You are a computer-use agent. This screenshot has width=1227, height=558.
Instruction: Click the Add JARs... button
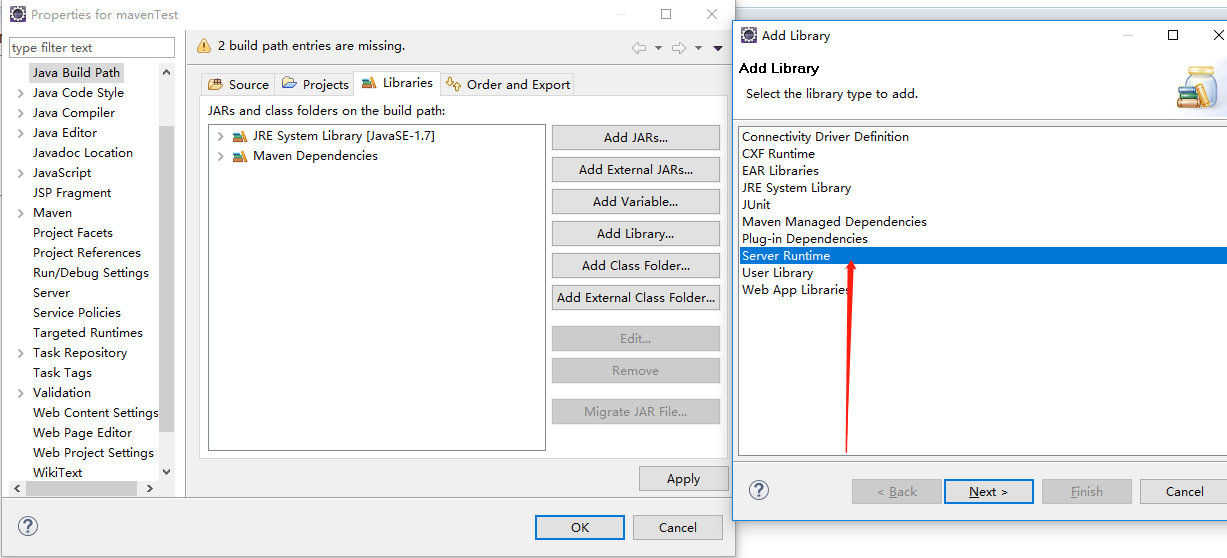pos(636,138)
